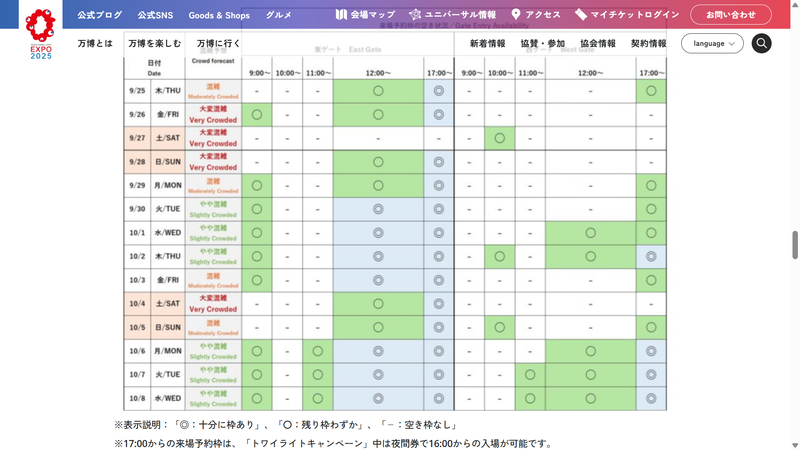This screenshot has height=450, width=800.
Task: Click 9/25 East Gate 17:00 double circle
Action: pos(439,91)
